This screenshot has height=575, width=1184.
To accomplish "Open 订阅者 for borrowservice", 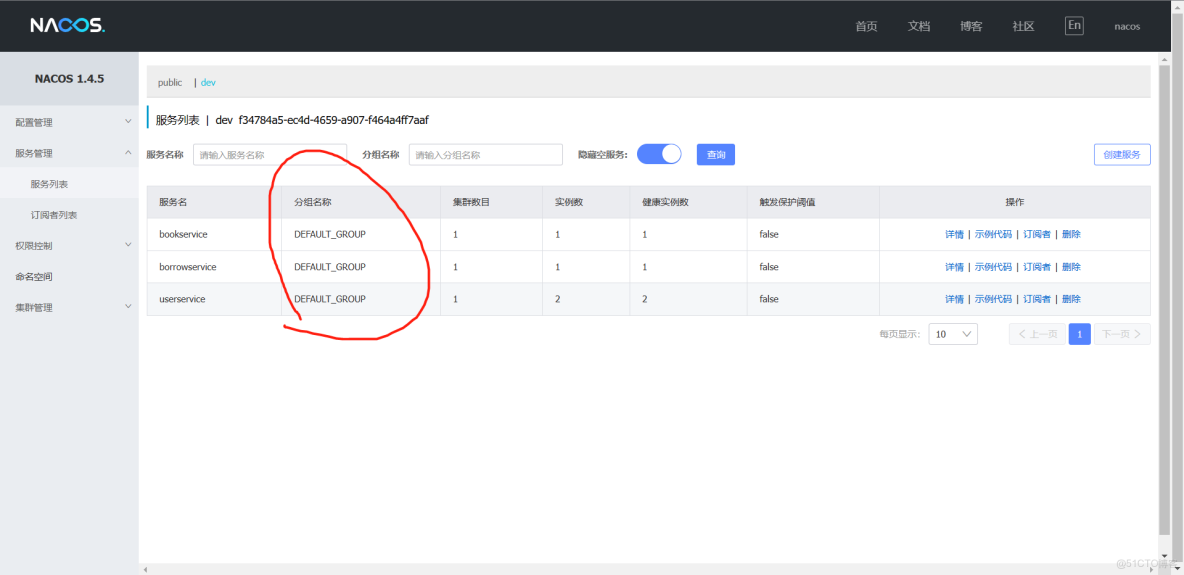I will (x=1037, y=267).
